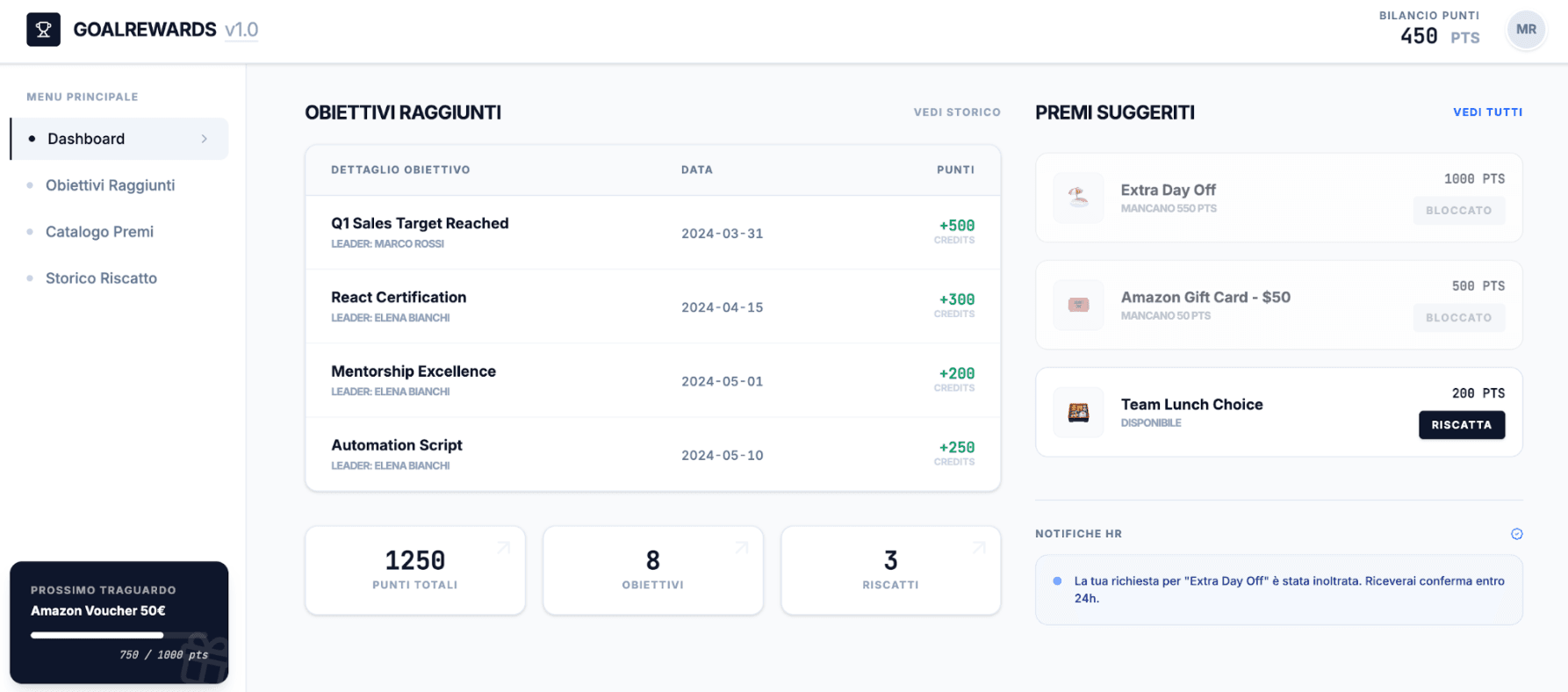Viewport: 1568px width, 692px height.
Task: Click the Riscatta button for Team Lunch
Action: [1462, 425]
